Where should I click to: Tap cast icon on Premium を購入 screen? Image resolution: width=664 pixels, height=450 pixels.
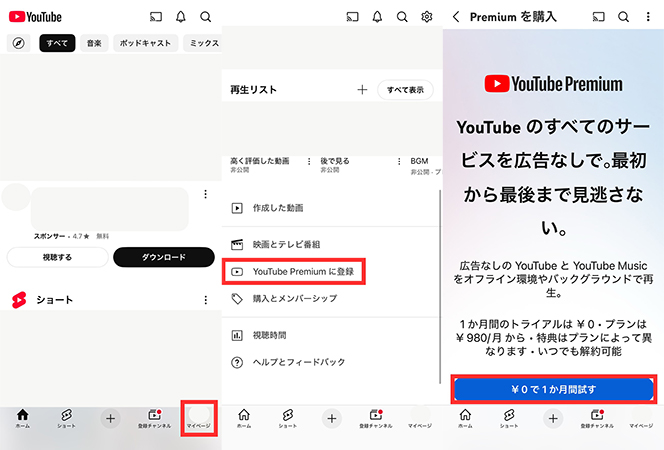coord(598,17)
